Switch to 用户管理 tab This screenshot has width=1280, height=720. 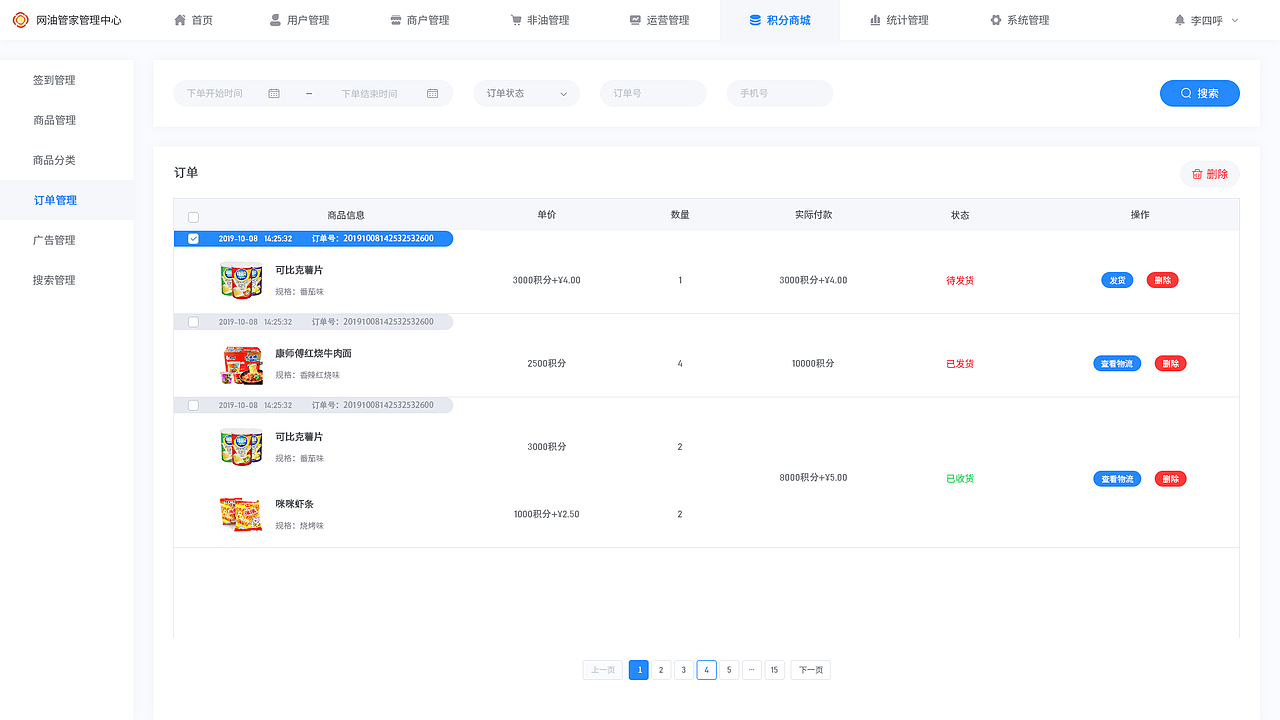[x=299, y=20]
